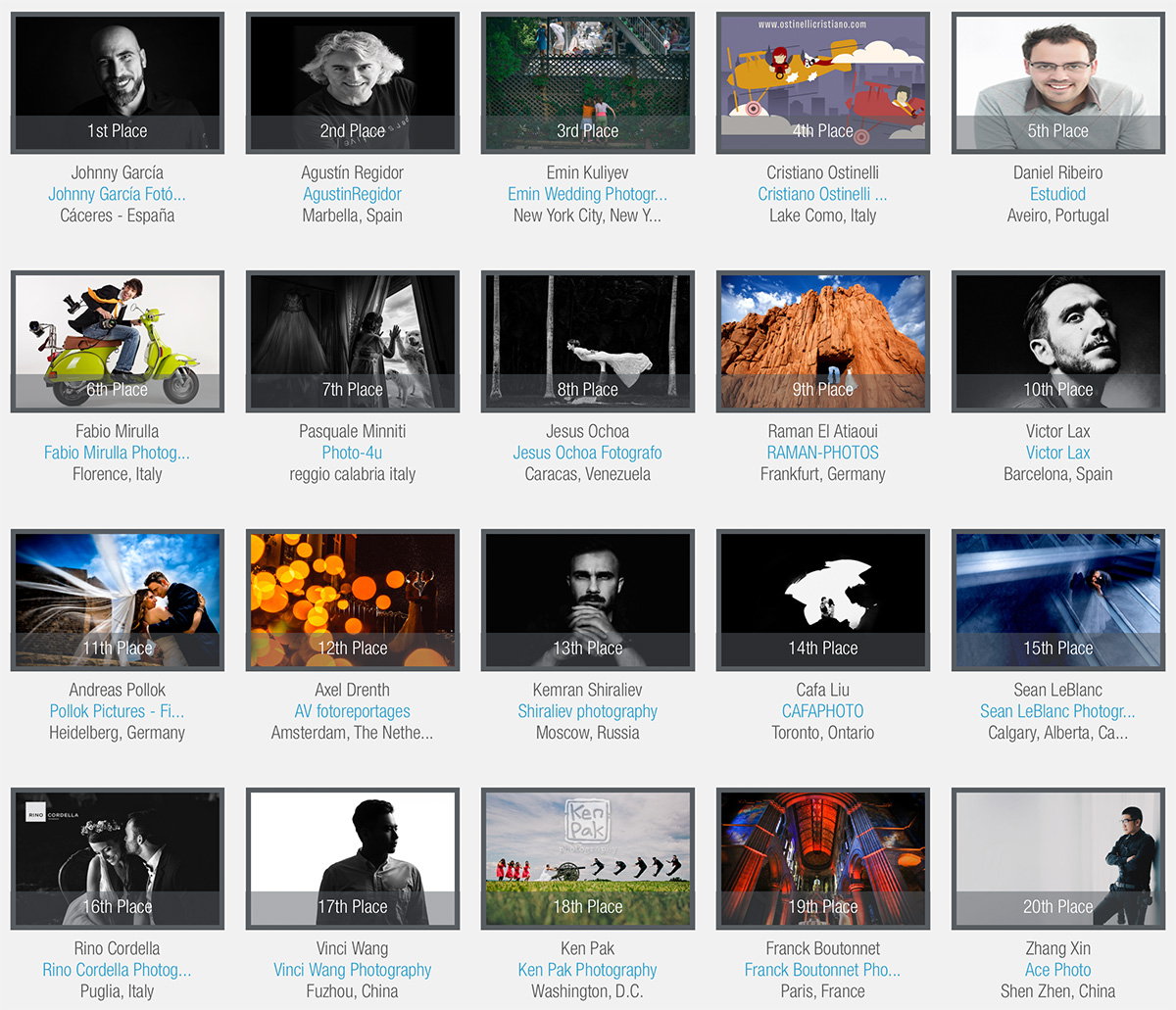Select the 6th Place scooter photo
Screen dimensions: 1176x1010
(118, 341)
